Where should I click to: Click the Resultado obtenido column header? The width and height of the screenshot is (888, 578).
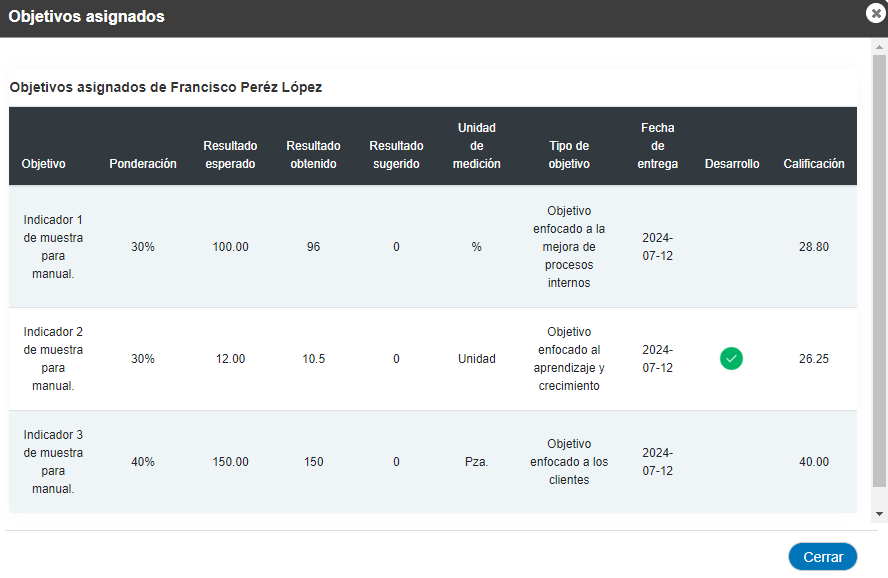tap(313, 155)
